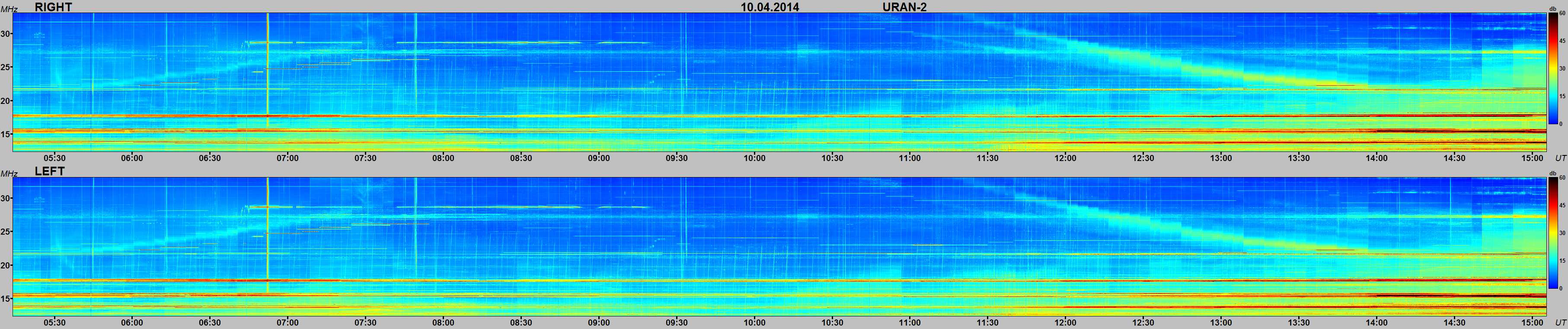
Task: Click the 06:00 time tick under LEFT panel
Action: (132, 323)
